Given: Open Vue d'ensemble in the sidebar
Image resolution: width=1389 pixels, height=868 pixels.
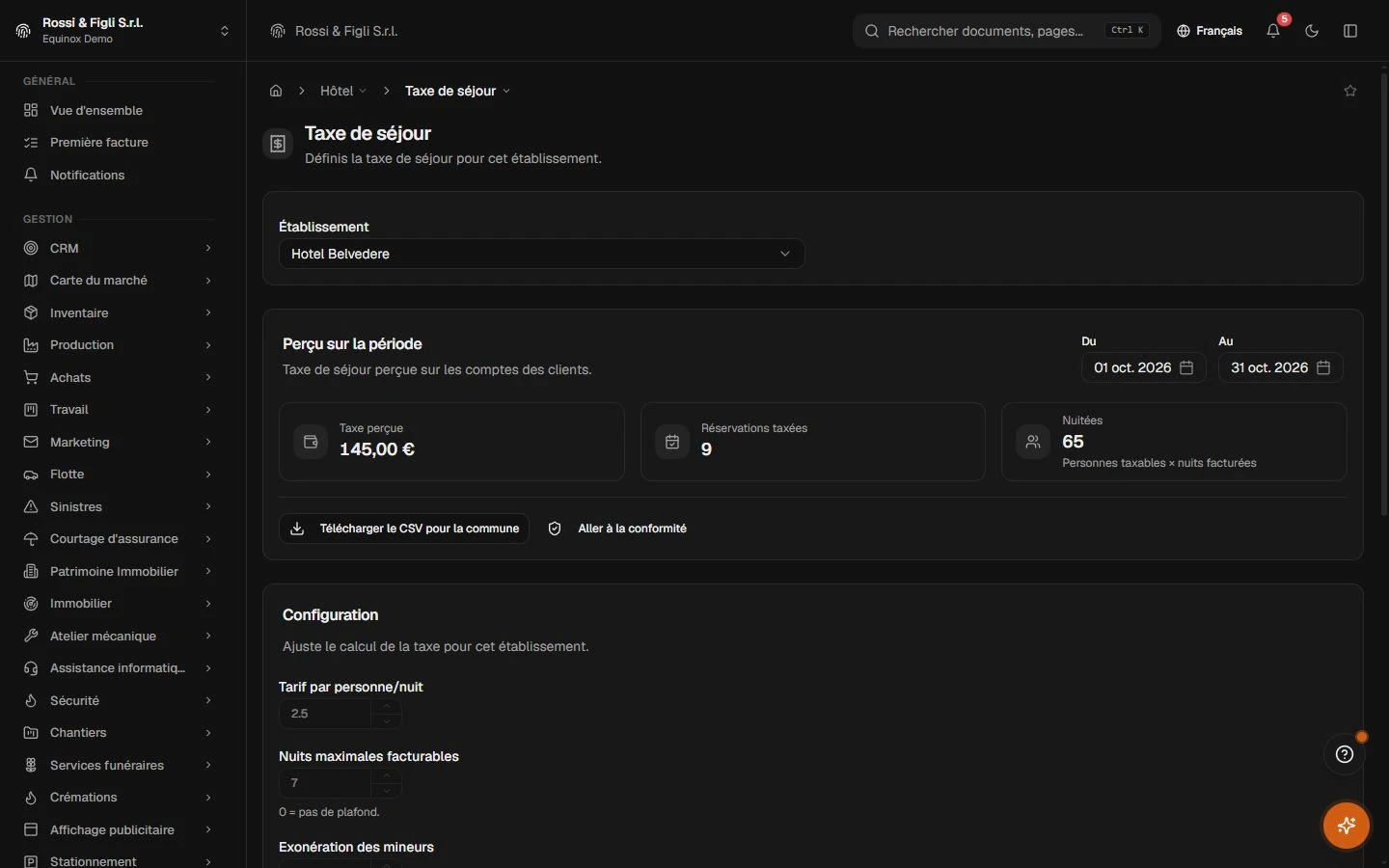Looking at the screenshot, I should (x=118, y=110).
